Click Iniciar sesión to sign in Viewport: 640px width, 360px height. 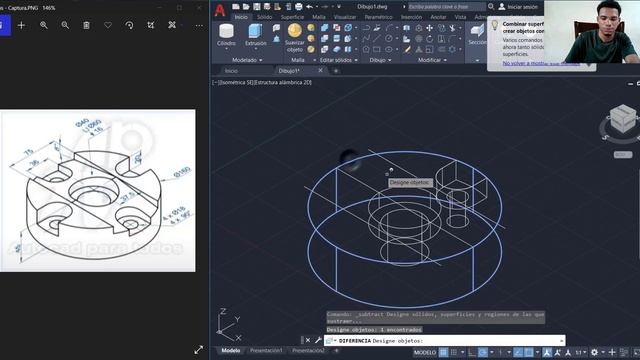click(522, 7)
